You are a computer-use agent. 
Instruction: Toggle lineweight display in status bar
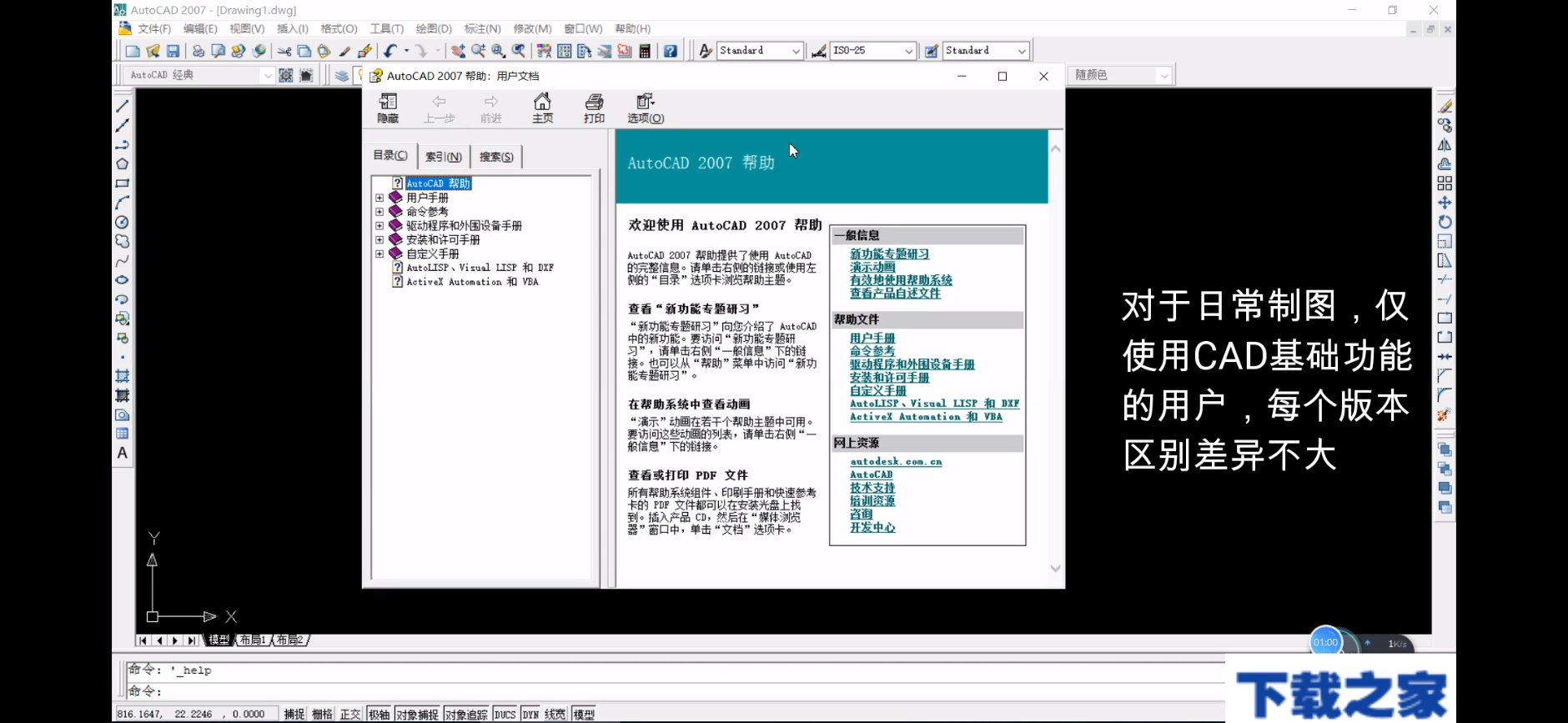(555, 714)
